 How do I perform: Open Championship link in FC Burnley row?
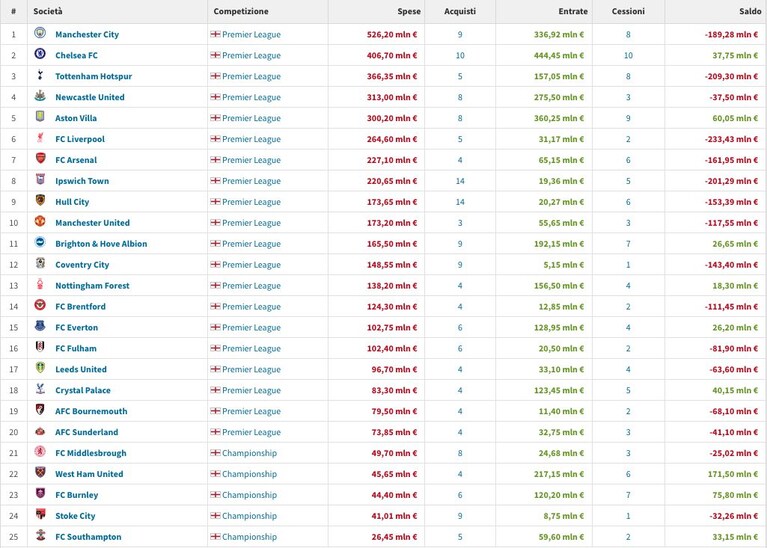(x=249, y=495)
